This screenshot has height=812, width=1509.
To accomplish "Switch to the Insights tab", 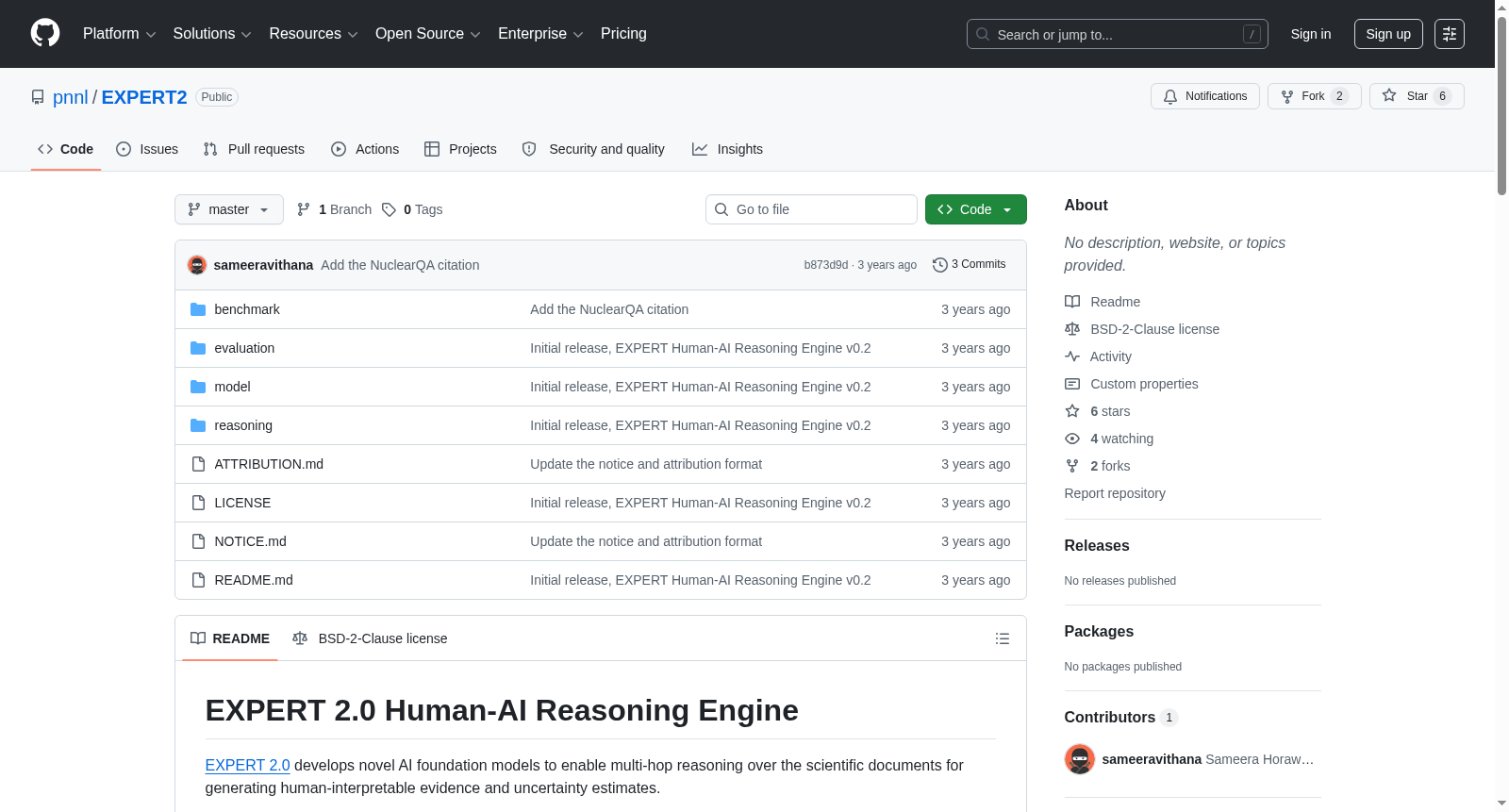I will click(x=727, y=149).
